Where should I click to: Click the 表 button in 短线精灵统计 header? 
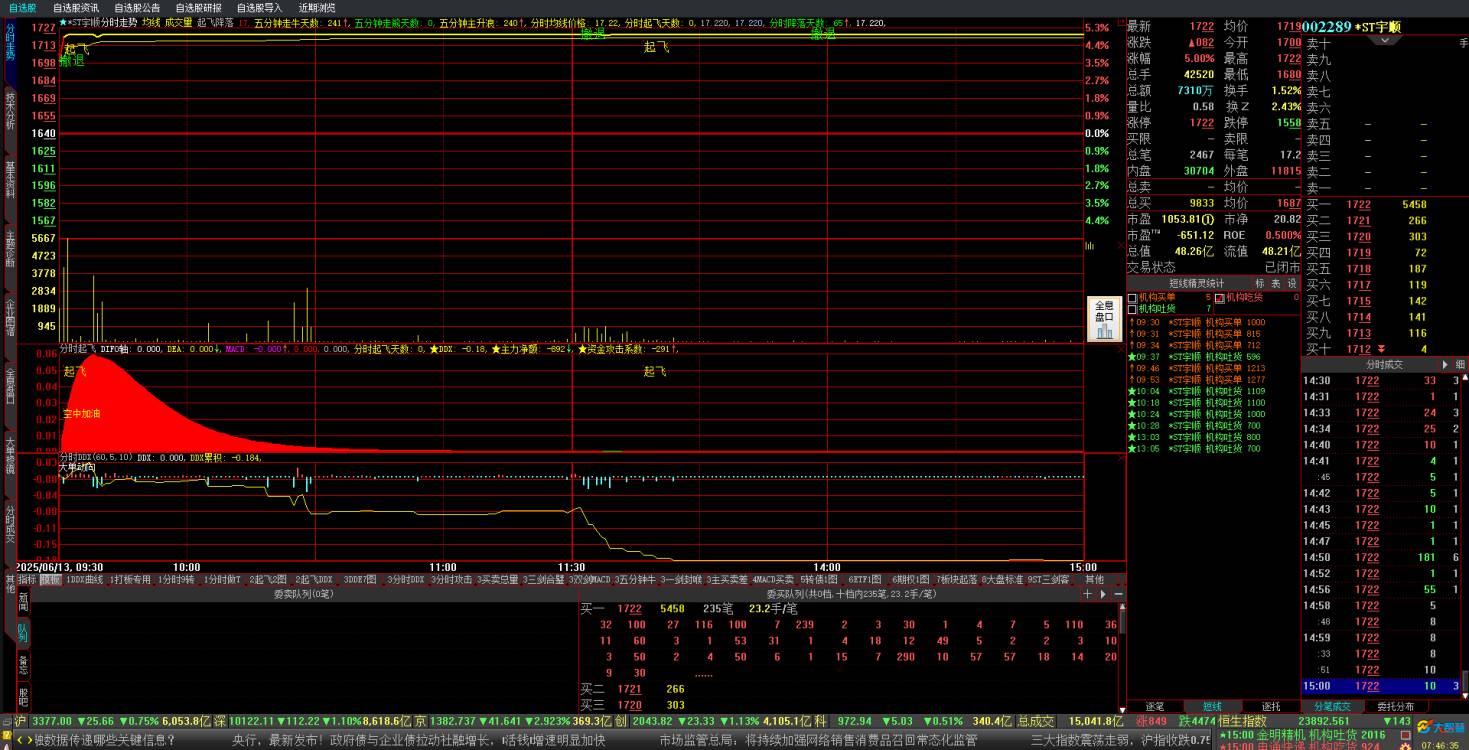point(1276,283)
